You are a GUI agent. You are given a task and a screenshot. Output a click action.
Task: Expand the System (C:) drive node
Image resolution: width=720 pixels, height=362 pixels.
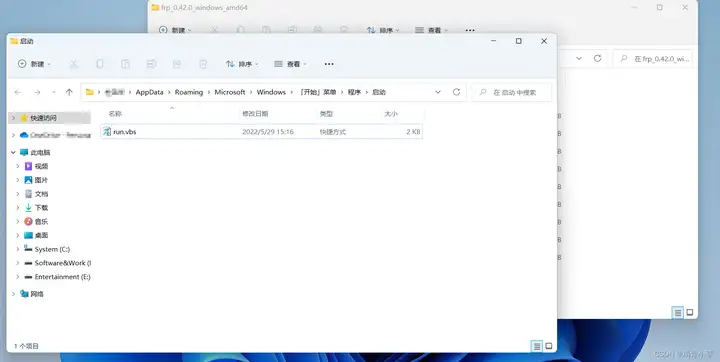tap(17, 249)
